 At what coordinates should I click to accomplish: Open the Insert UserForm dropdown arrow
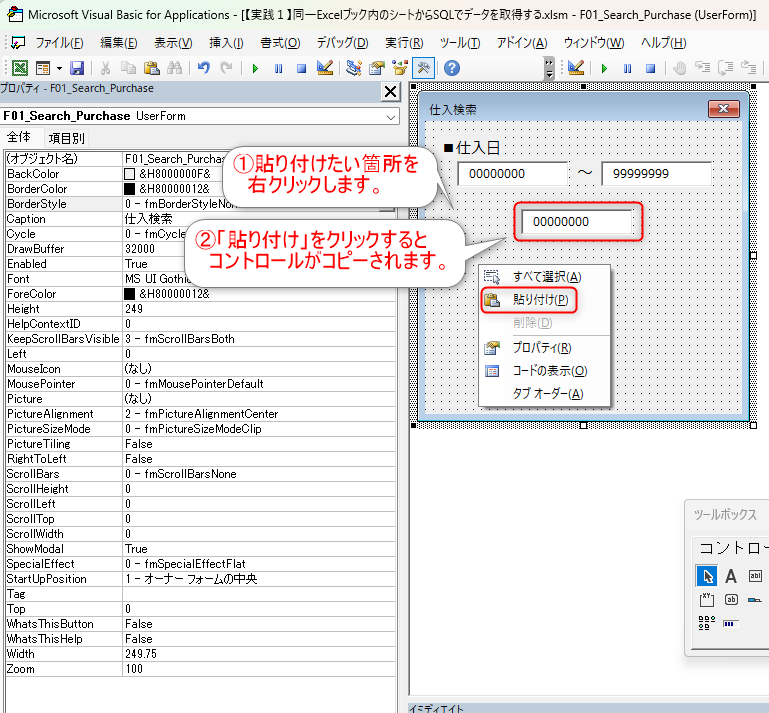click(59, 68)
